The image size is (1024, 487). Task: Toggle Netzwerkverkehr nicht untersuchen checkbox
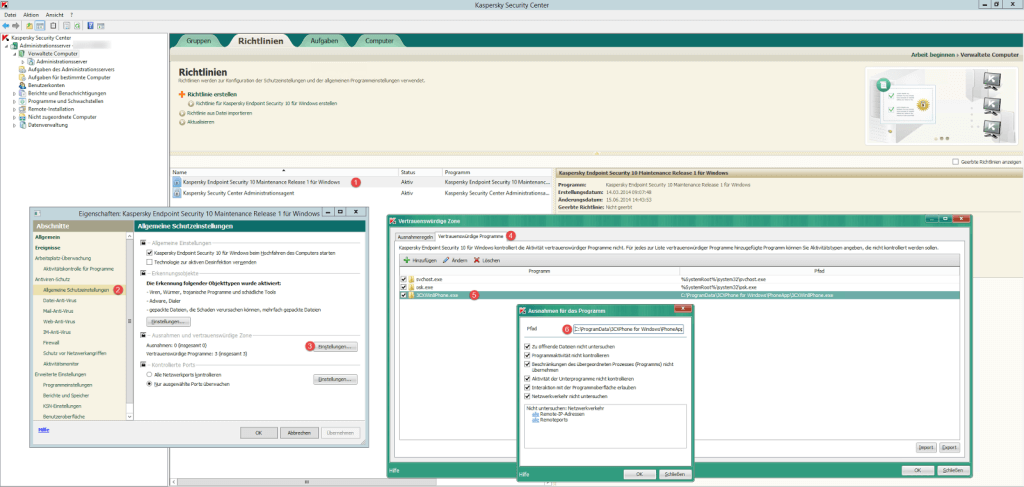tap(528, 396)
